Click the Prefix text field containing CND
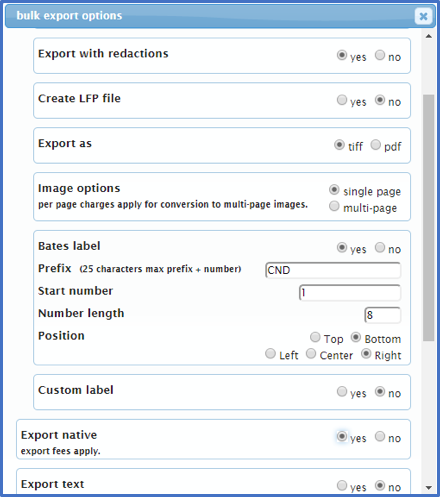This screenshot has width=440, height=497. pyautogui.click(x=333, y=270)
